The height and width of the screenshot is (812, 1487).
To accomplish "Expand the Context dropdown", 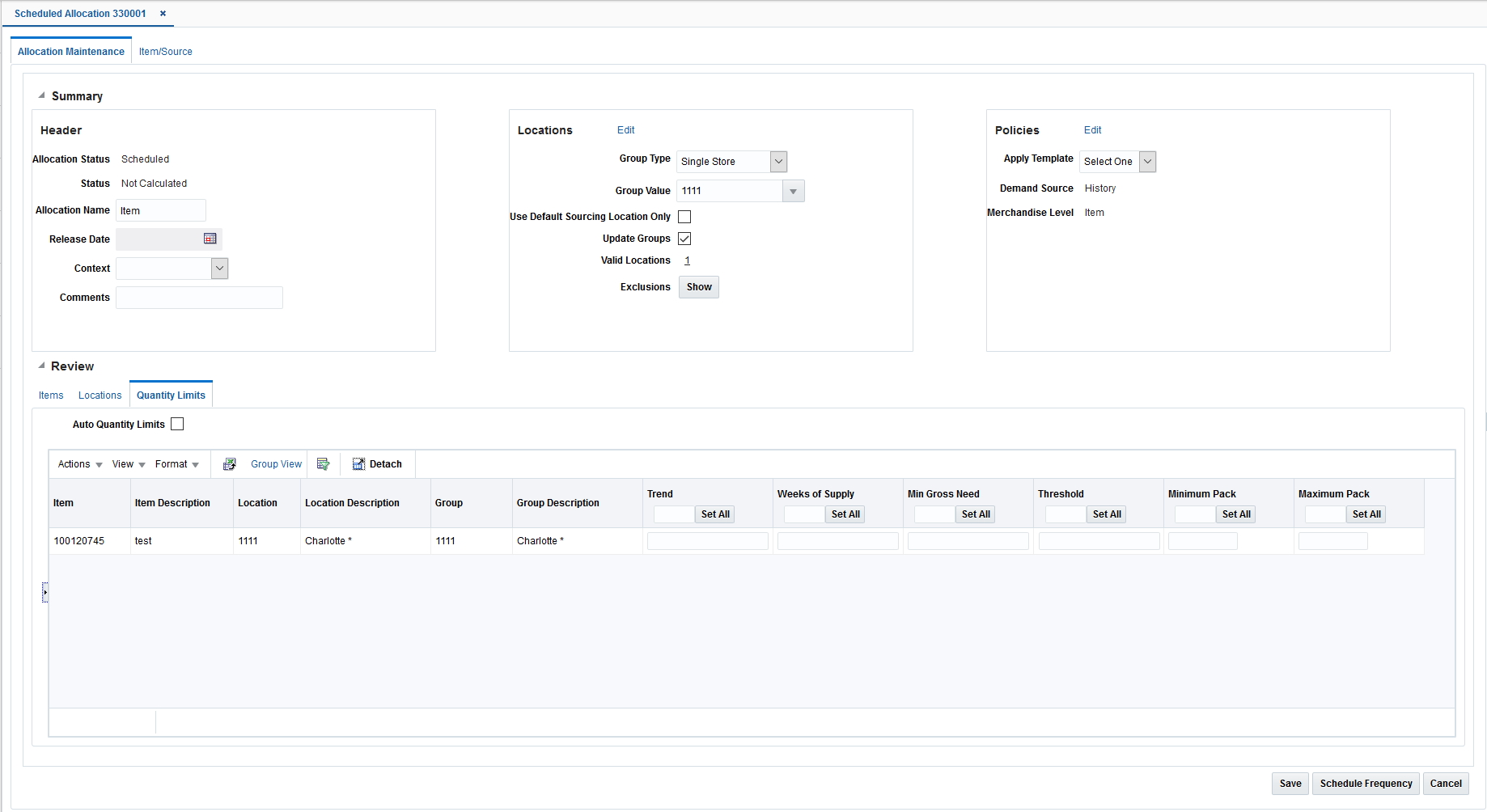I will [x=218, y=268].
